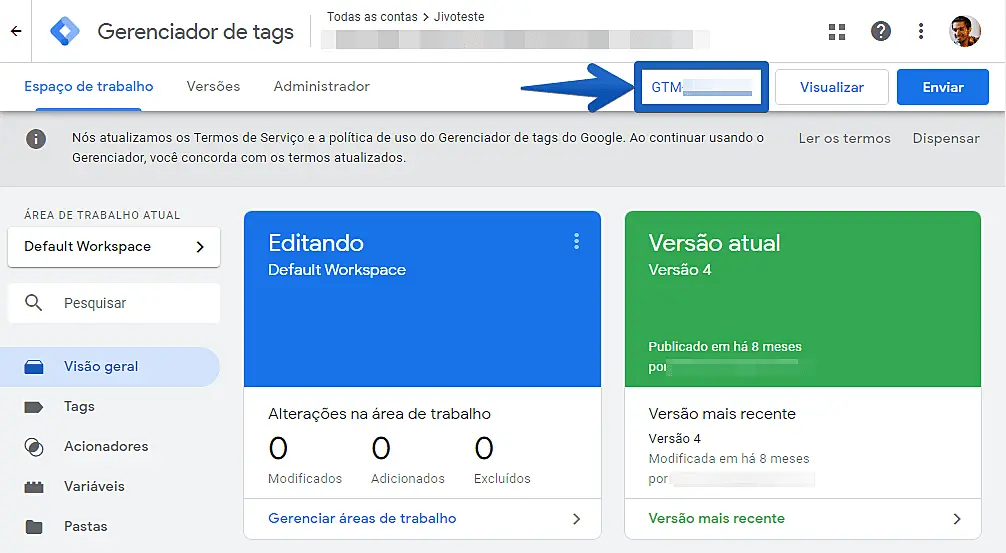The width and height of the screenshot is (1006, 553).
Task: Click Jivoteste breadcrumb
Action: point(459,17)
